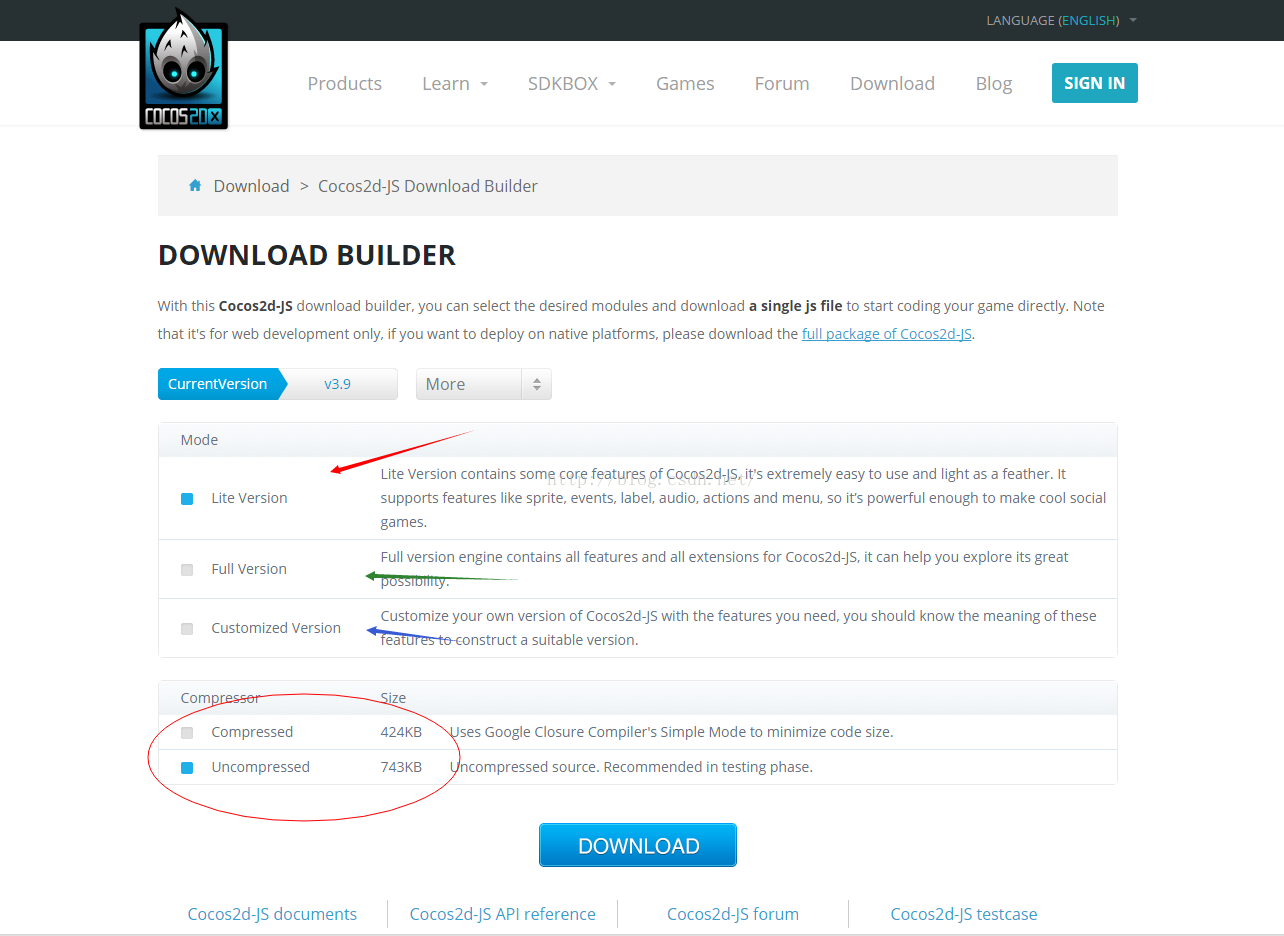Open the Download nav item

coord(892,83)
